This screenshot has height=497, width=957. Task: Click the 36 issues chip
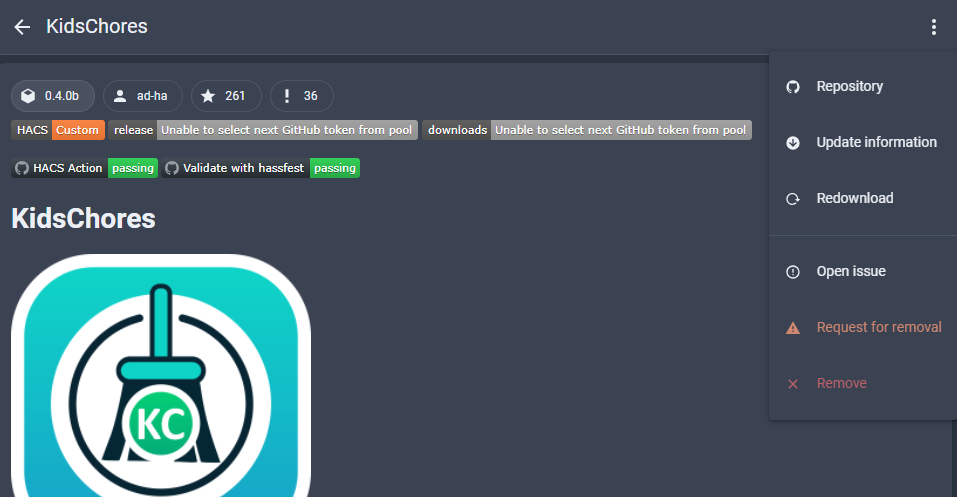(302, 96)
